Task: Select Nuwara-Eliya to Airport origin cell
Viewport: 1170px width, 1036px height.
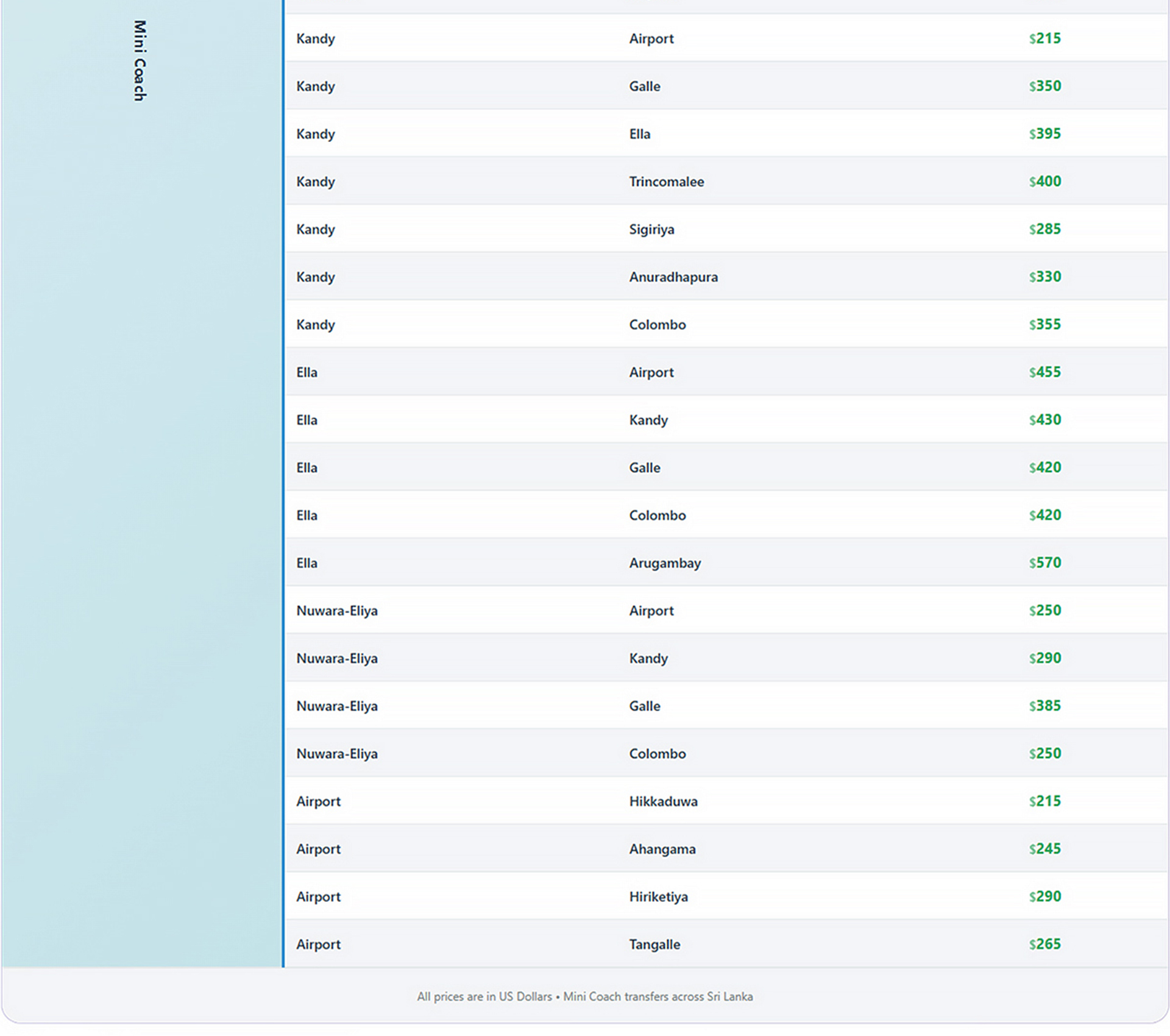Action: (336, 611)
